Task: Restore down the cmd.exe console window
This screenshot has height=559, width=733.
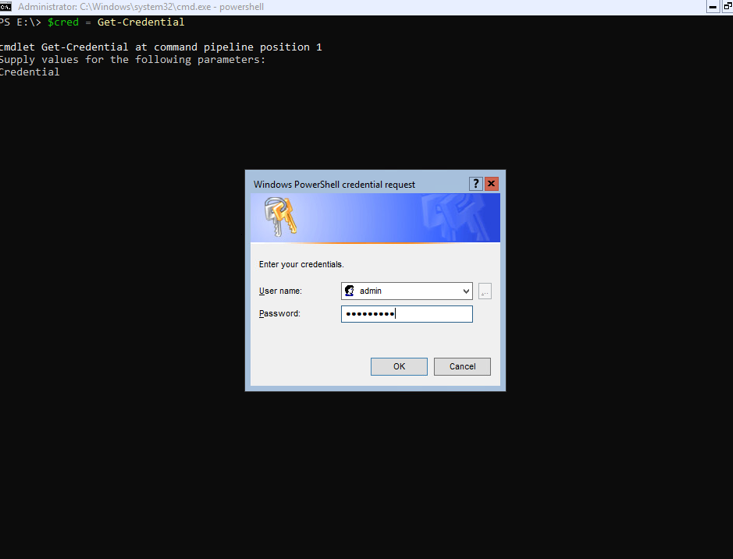Action: pyautogui.click(x=727, y=7)
